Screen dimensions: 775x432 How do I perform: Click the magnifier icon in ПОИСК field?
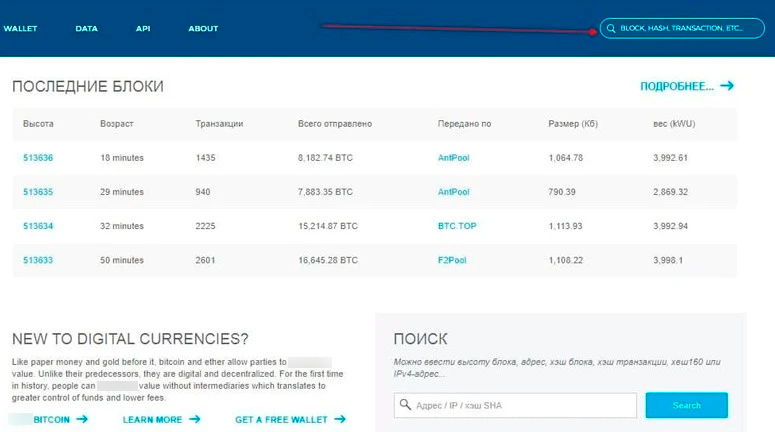point(405,405)
